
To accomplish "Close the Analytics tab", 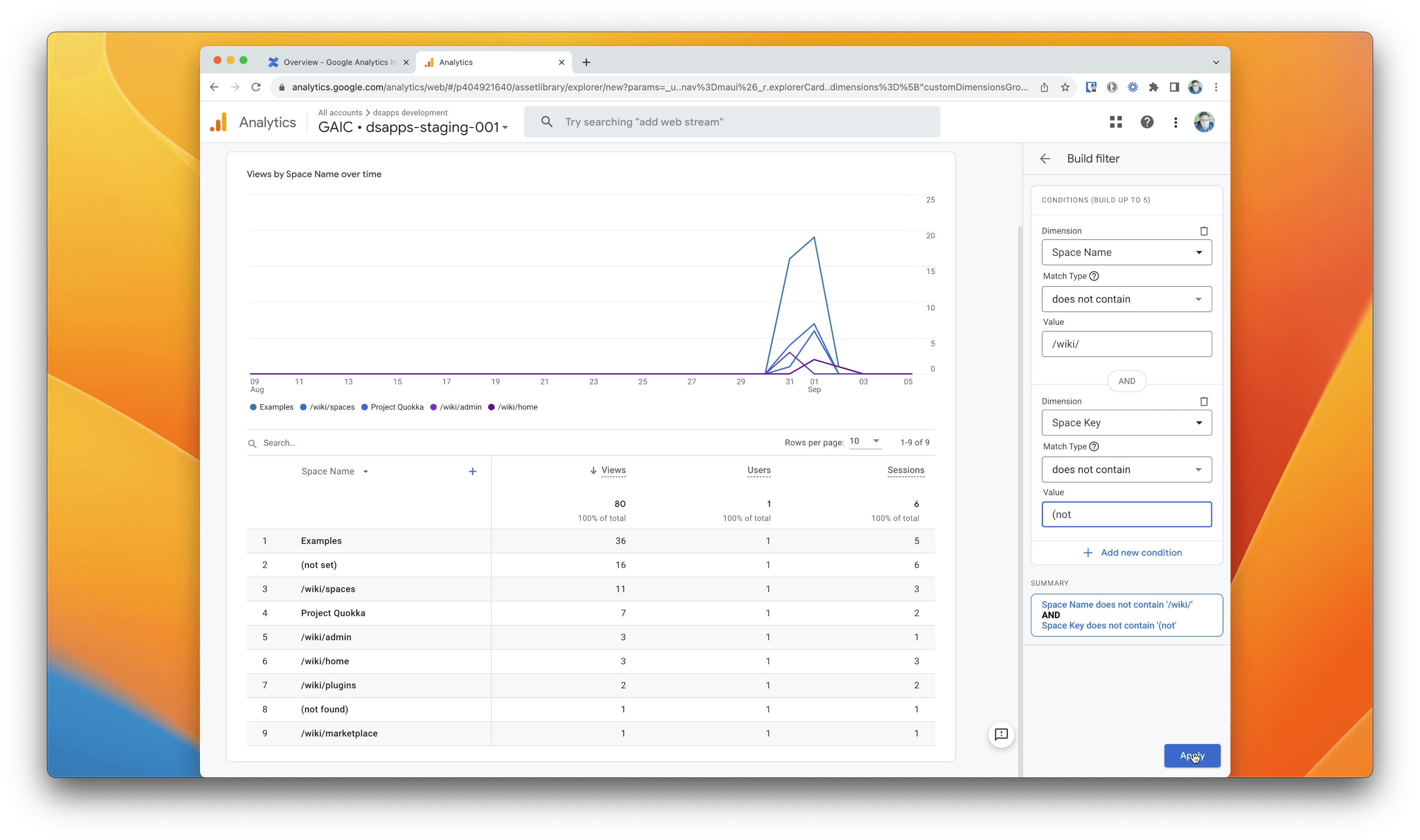I will pyautogui.click(x=561, y=62).
